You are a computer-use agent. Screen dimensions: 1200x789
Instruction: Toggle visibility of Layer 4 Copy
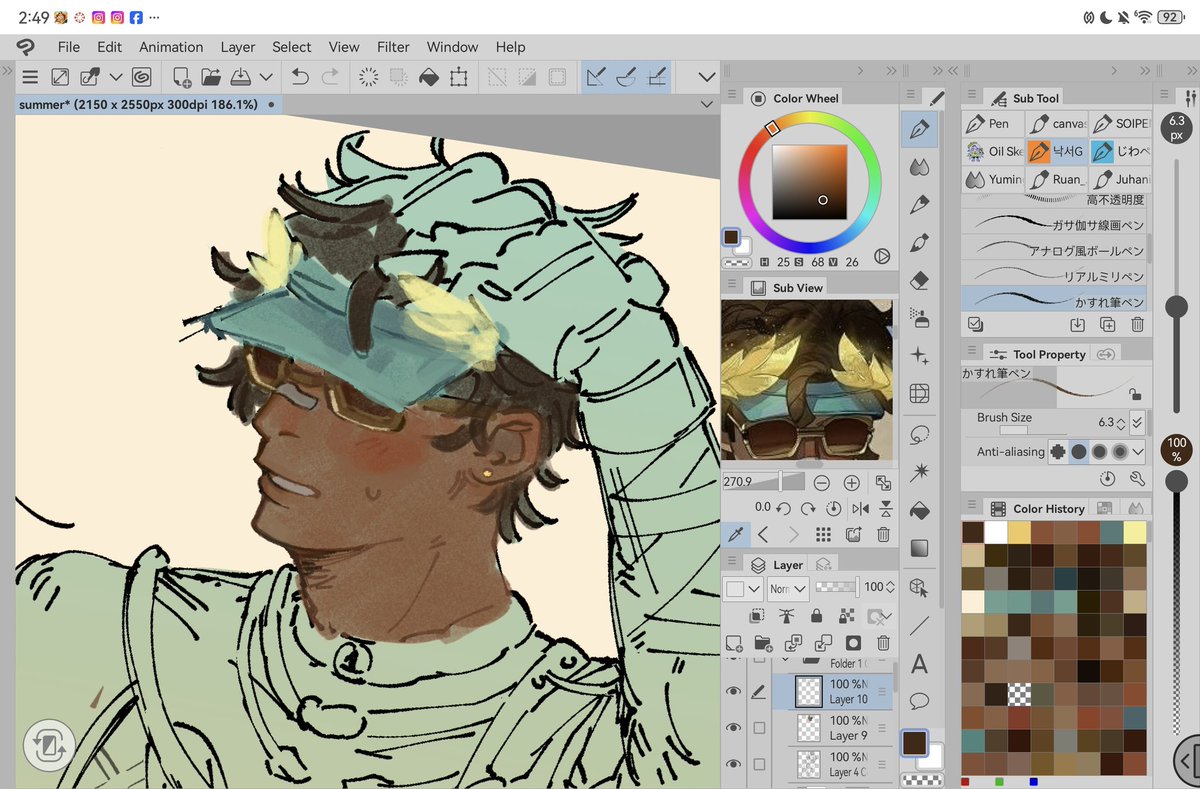pyautogui.click(x=734, y=764)
